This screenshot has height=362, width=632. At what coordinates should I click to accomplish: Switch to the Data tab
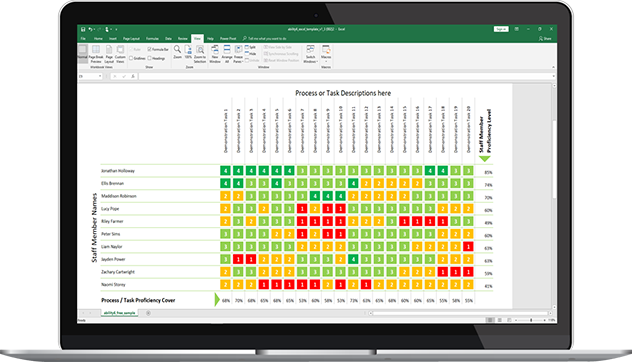[168, 39]
